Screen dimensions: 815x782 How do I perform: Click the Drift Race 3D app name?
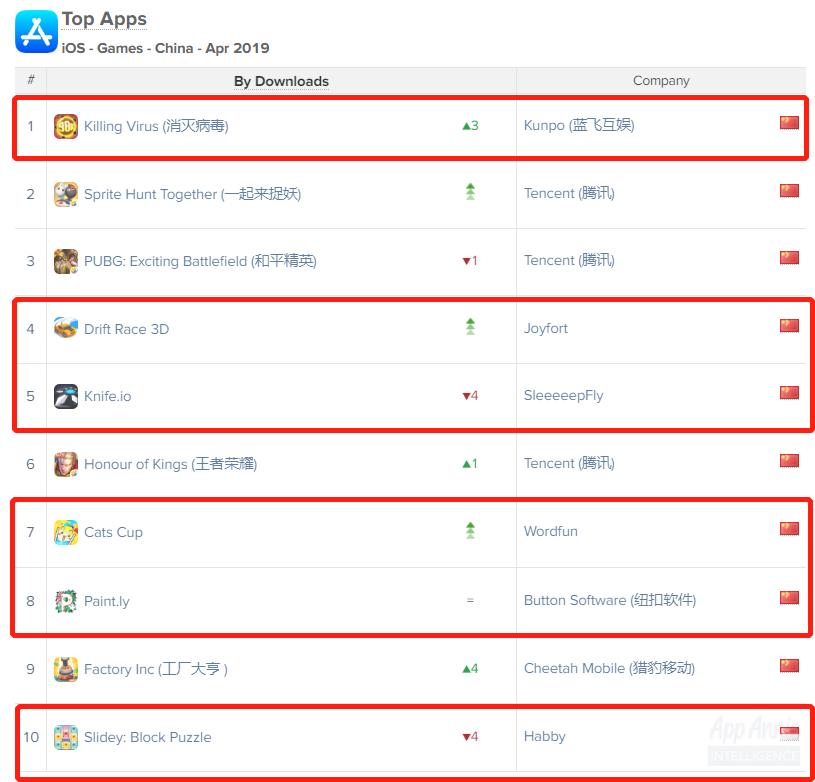click(x=126, y=329)
